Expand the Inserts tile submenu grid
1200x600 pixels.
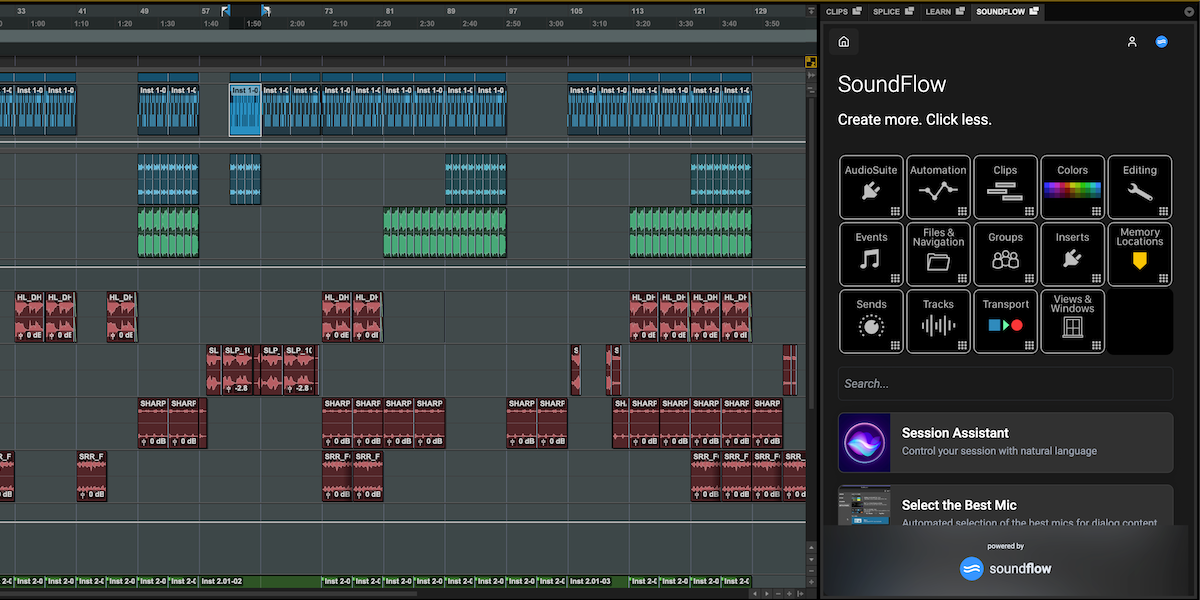pos(1094,276)
